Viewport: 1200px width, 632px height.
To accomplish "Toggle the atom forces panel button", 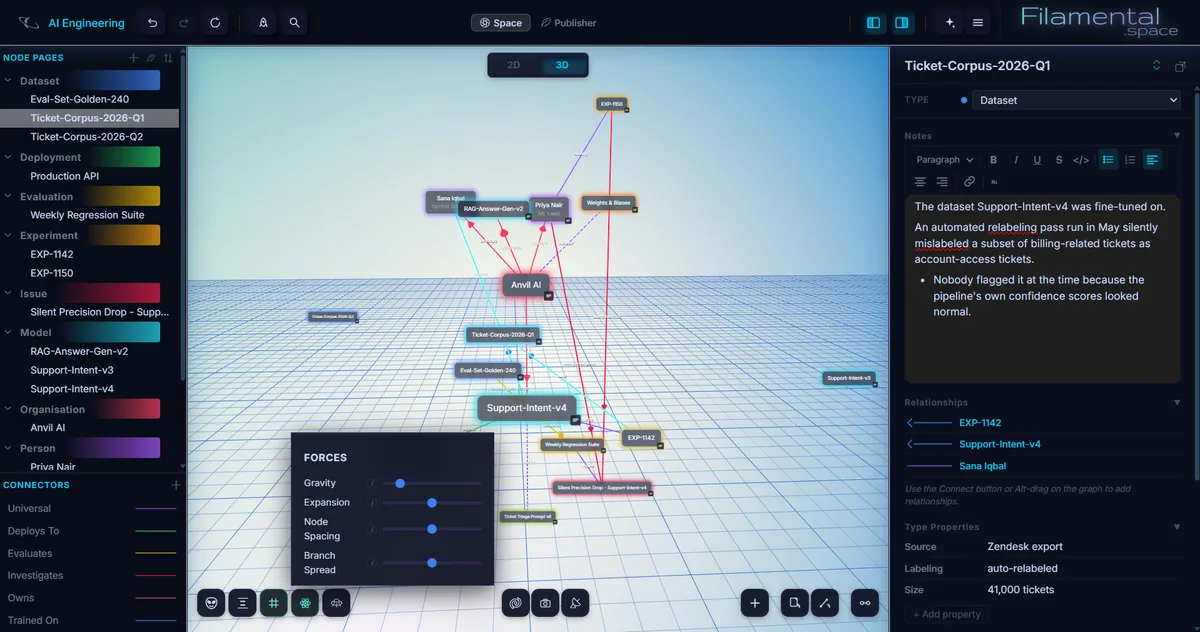I will 305,602.
